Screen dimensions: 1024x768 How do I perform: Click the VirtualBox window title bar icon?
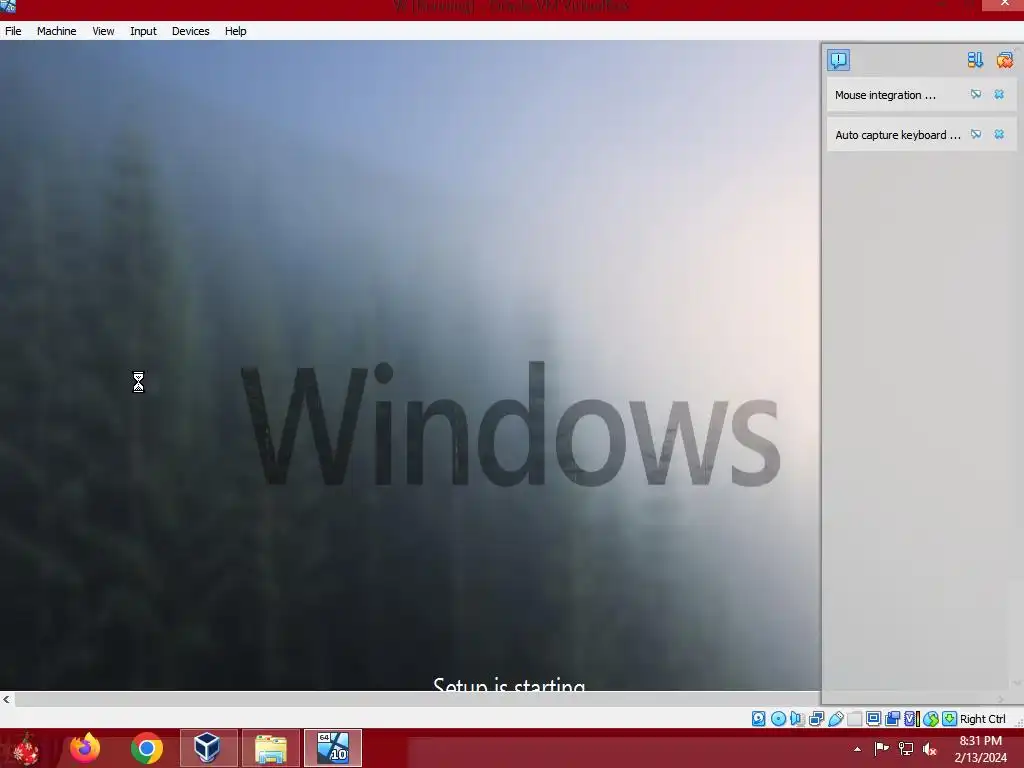click(8, 7)
